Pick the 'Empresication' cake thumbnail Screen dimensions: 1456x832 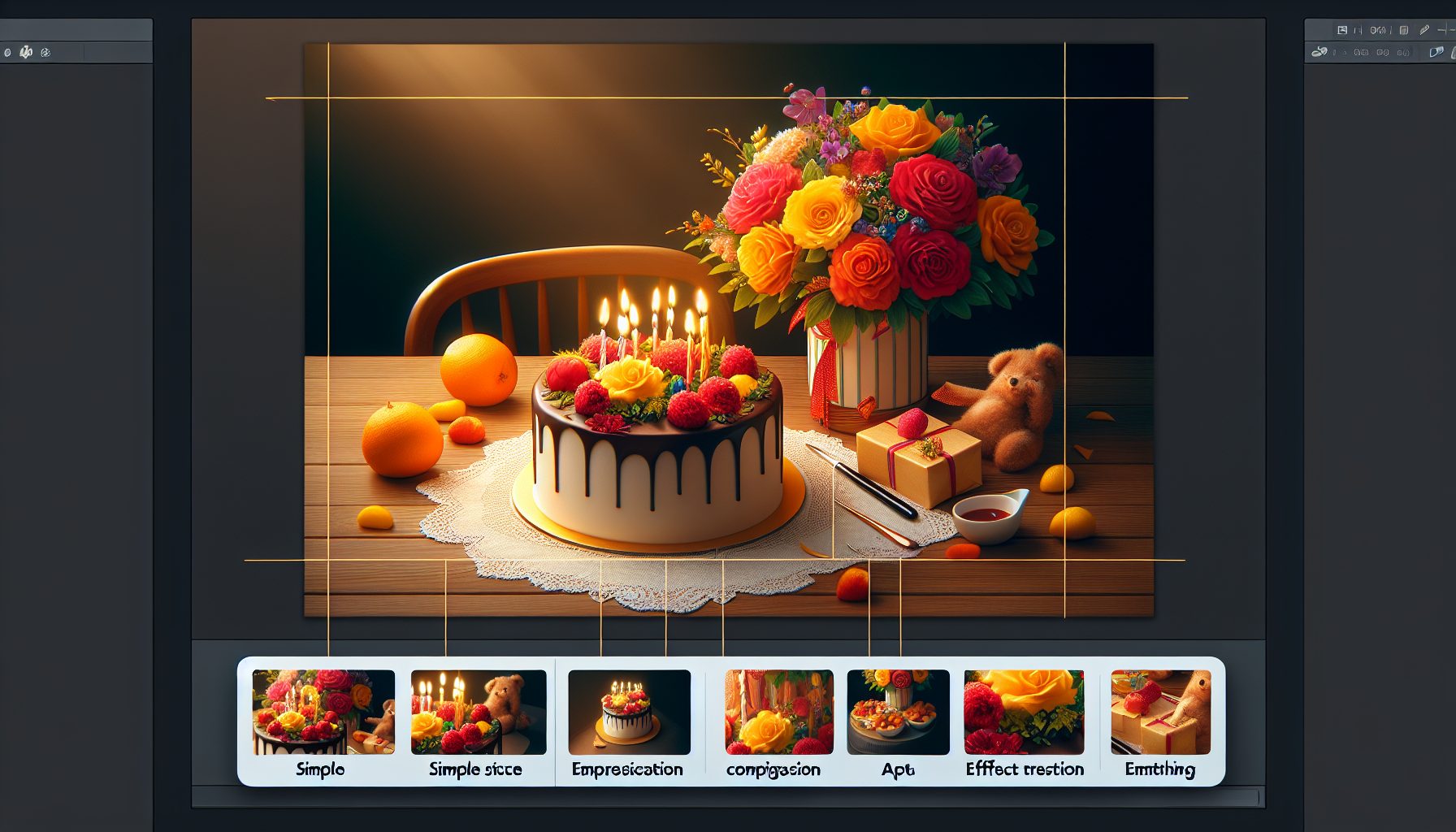pyautogui.click(x=629, y=712)
